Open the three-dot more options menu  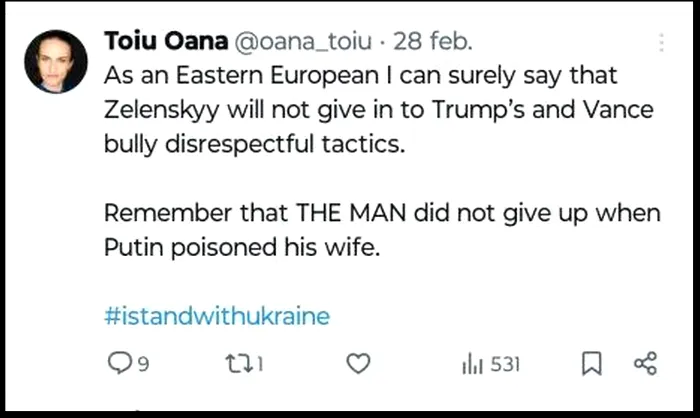tap(661, 44)
